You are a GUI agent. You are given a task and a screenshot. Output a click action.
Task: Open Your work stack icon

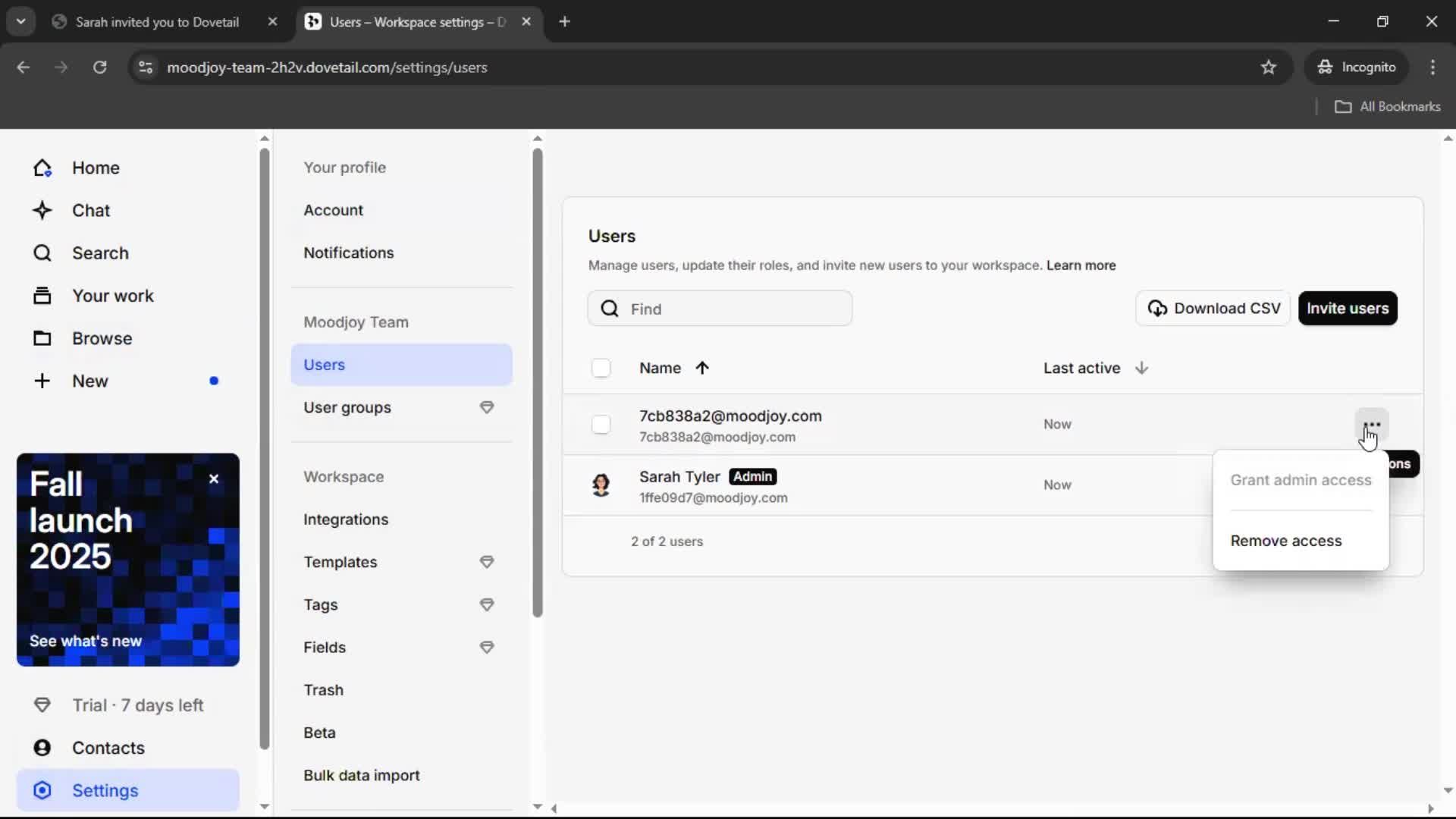42,296
